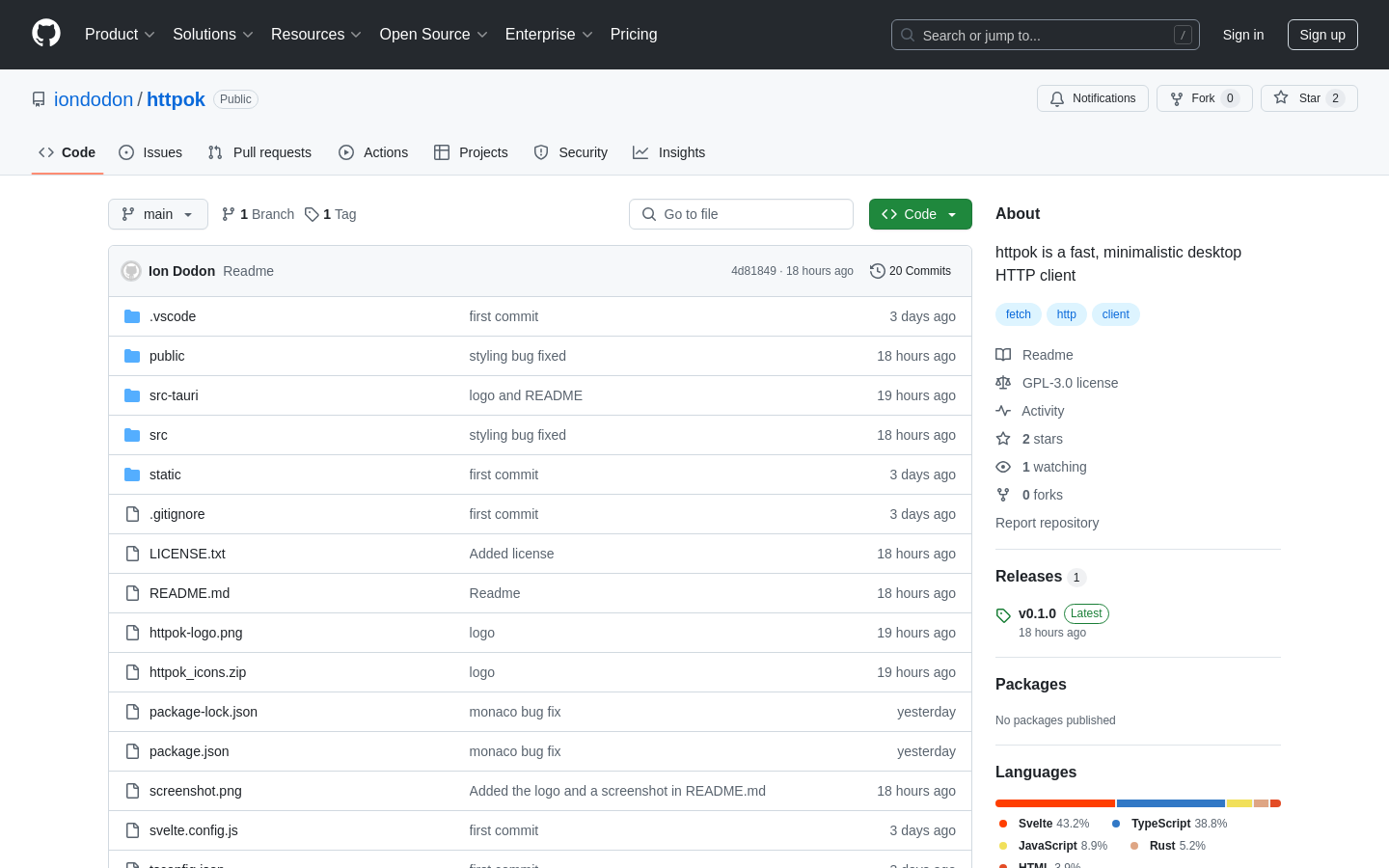This screenshot has width=1389, height=868.
Task: Select the client topic tag
Action: point(1116,314)
